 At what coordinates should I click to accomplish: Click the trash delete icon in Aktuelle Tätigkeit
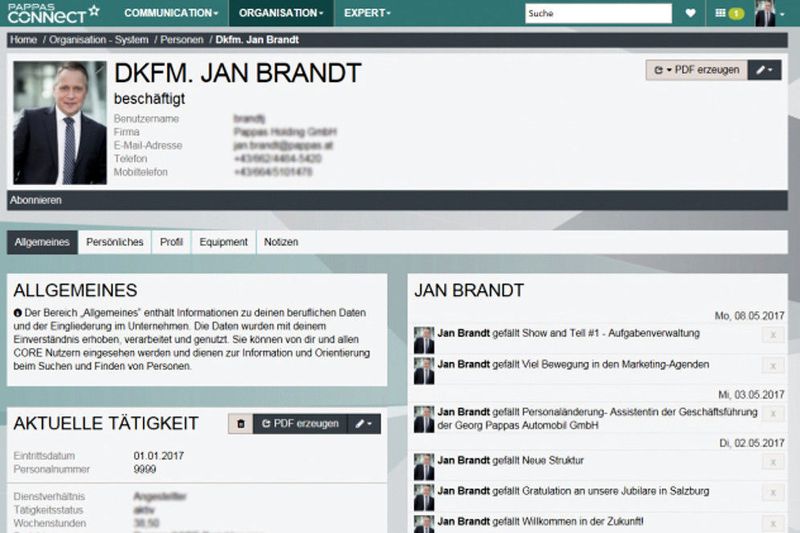pyautogui.click(x=241, y=424)
